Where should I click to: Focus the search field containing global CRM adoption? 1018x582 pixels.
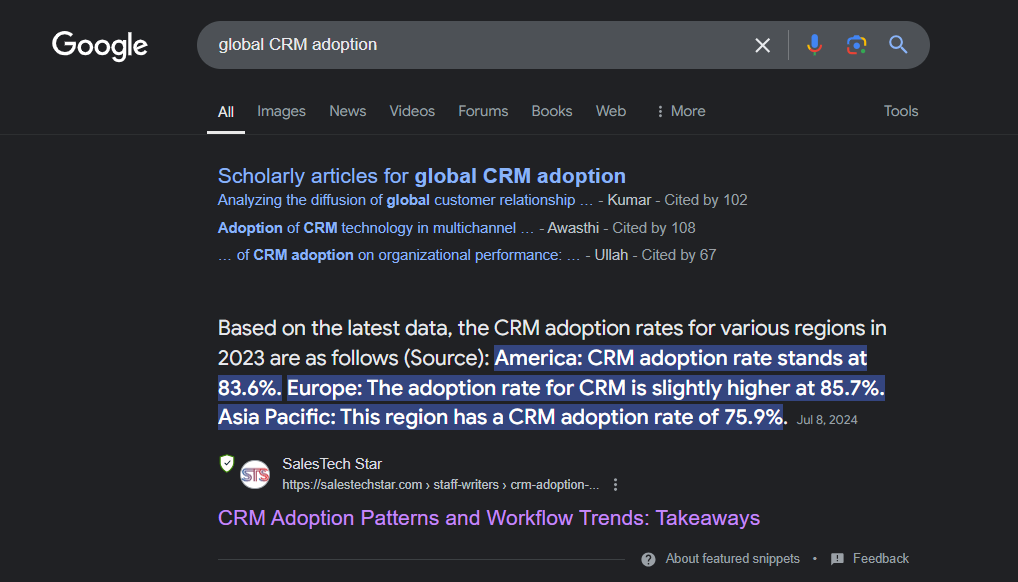[x=480, y=45]
